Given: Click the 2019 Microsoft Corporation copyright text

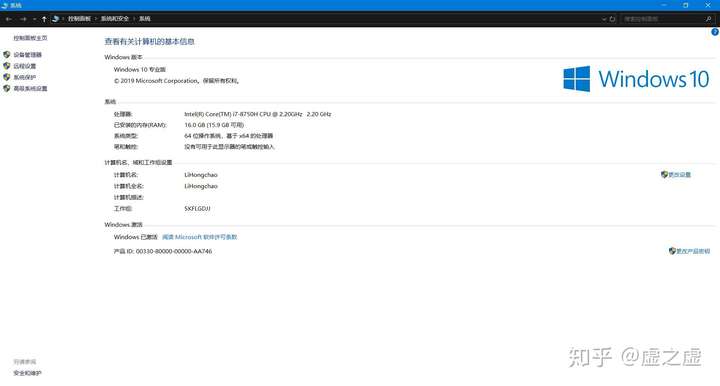Looking at the screenshot, I should (176, 81).
